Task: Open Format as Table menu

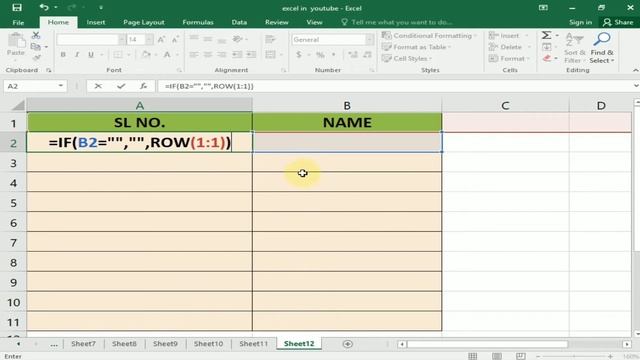Action: [416, 47]
